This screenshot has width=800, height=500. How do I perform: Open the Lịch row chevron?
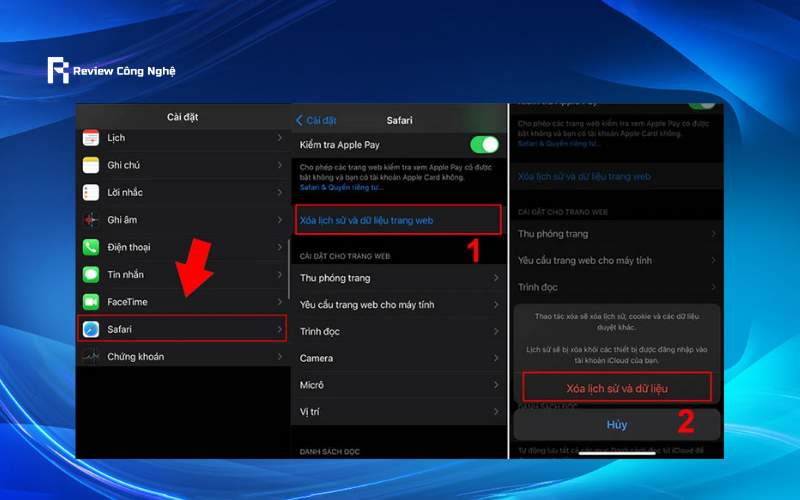280,138
